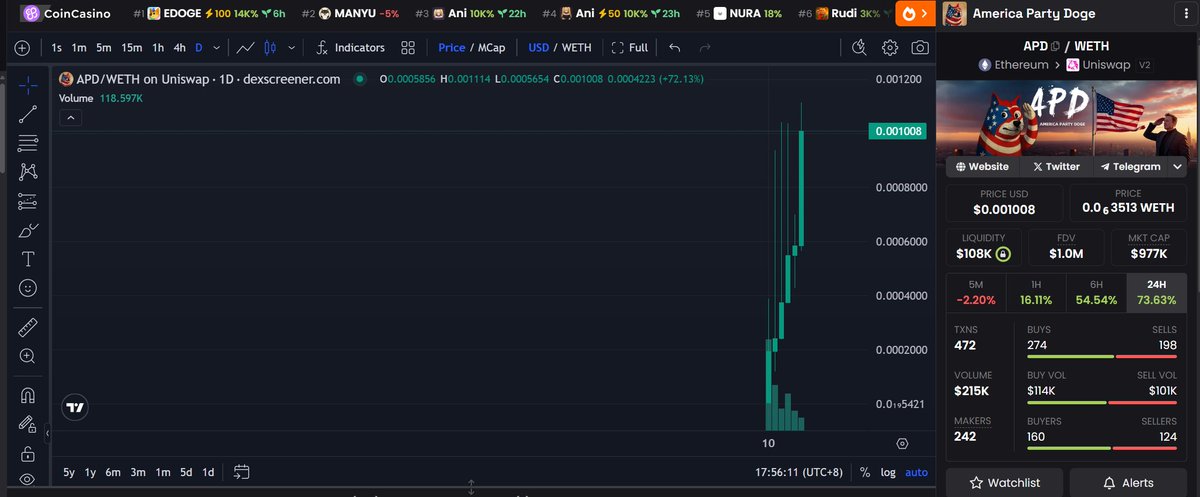Image resolution: width=1200 pixels, height=497 pixels.
Task: Toggle magnet mode for drawings
Action: point(28,395)
